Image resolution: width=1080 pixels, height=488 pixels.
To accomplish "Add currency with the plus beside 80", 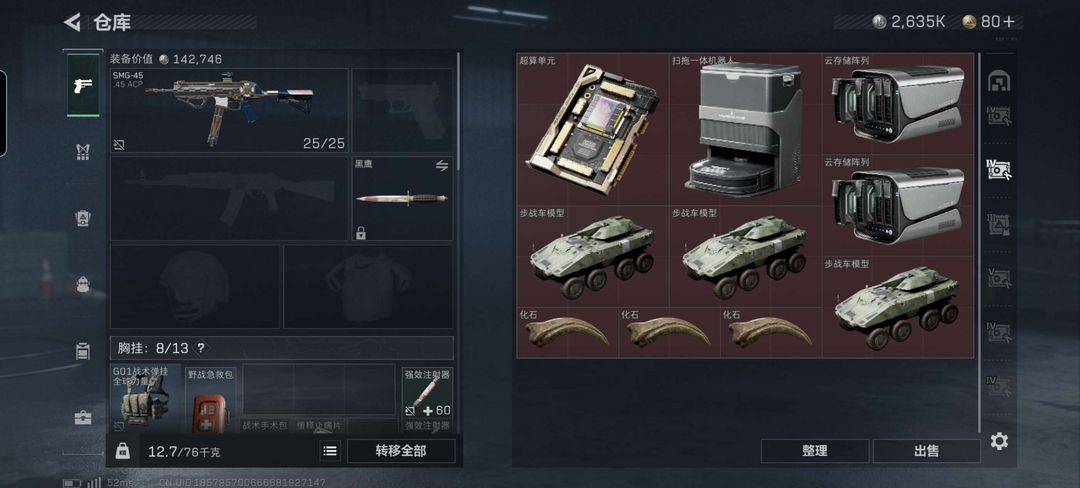I will (1009, 22).
